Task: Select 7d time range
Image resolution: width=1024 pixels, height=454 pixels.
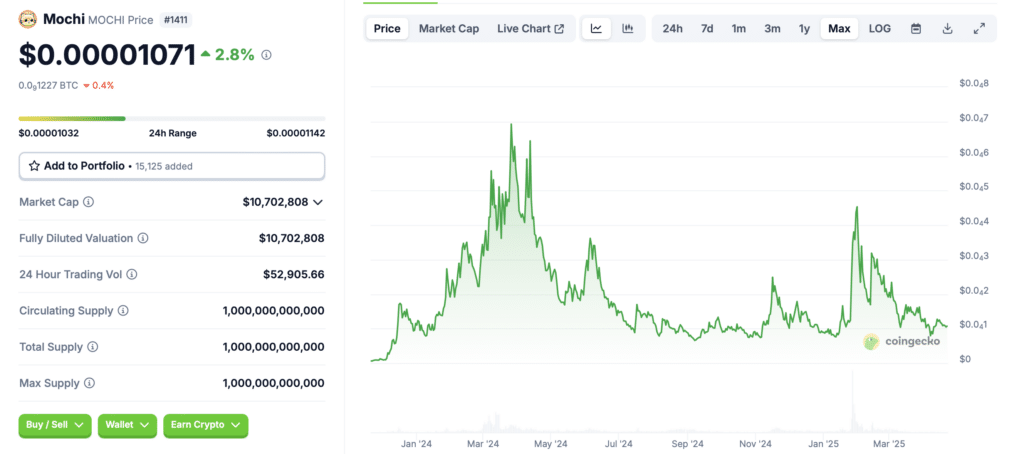Action: point(707,29)
